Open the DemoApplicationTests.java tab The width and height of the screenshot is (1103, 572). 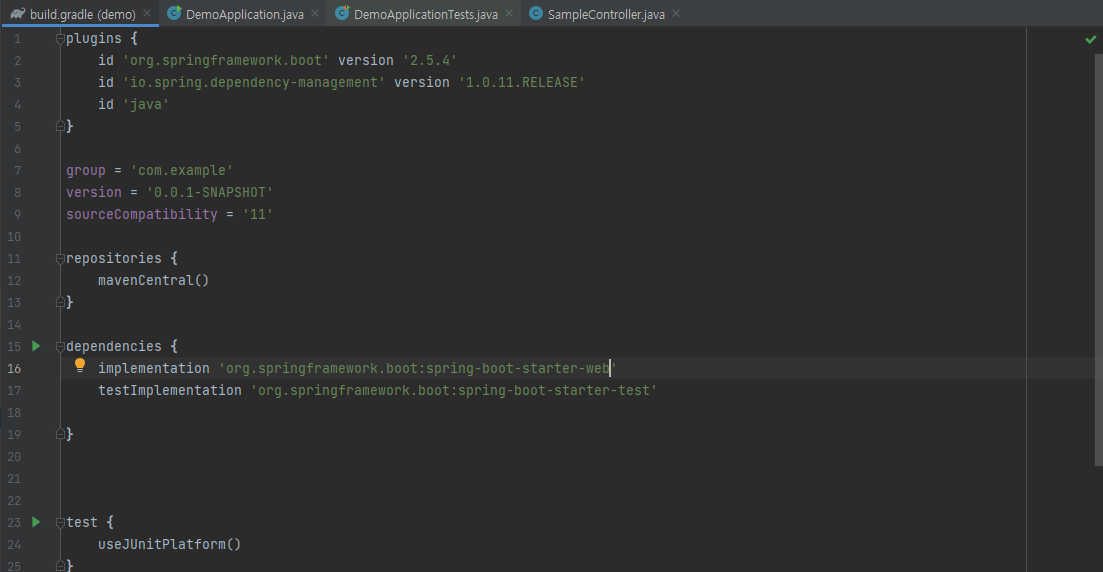[425, 14]
